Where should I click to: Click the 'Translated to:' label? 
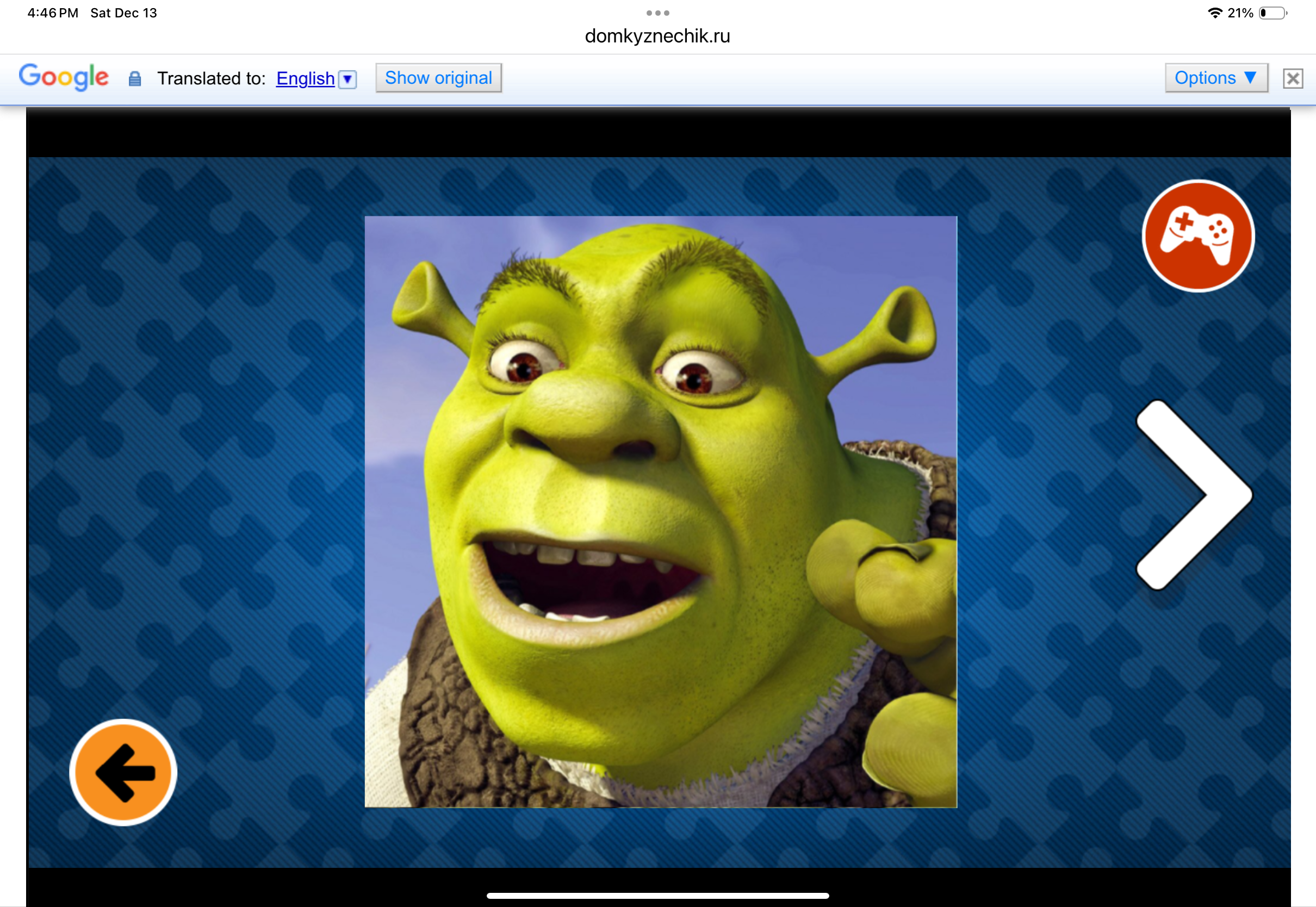[x=212, y=78]
